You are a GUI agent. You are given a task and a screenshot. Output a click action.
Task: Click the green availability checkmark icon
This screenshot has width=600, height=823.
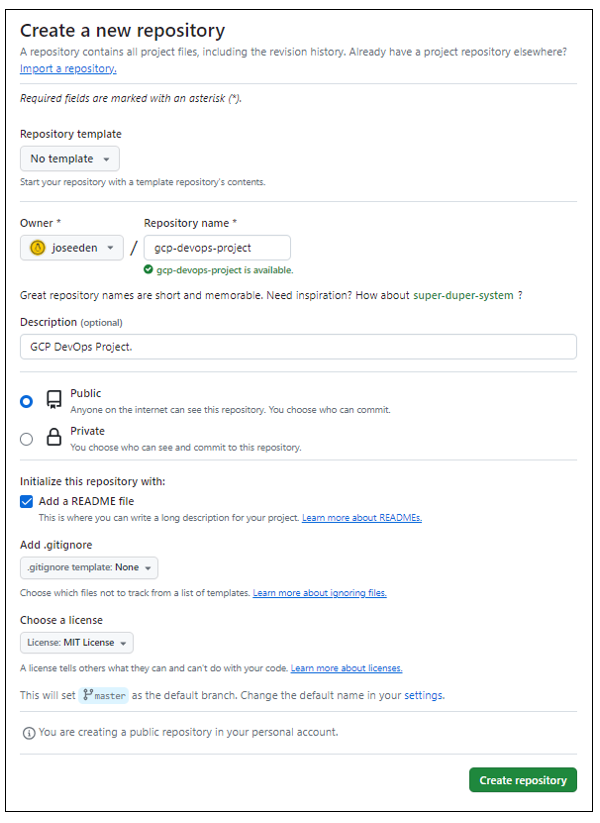tap(149, 270)
